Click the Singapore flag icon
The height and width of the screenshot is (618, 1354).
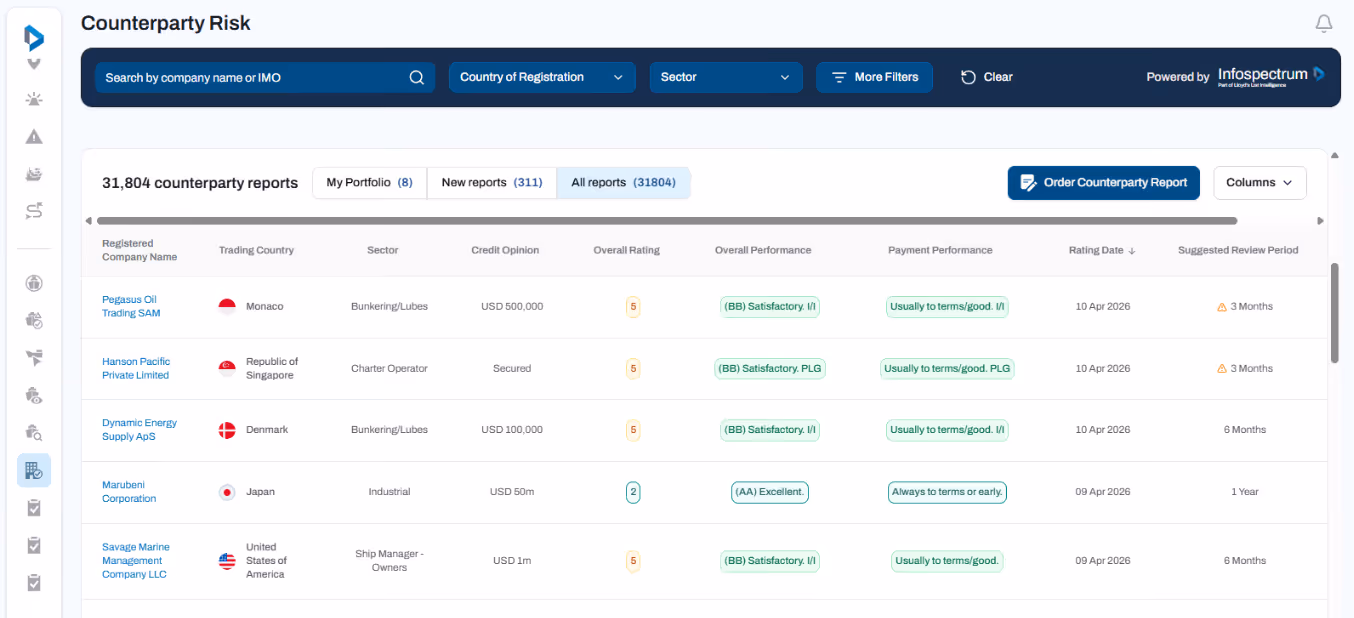(x=227, y=368)
